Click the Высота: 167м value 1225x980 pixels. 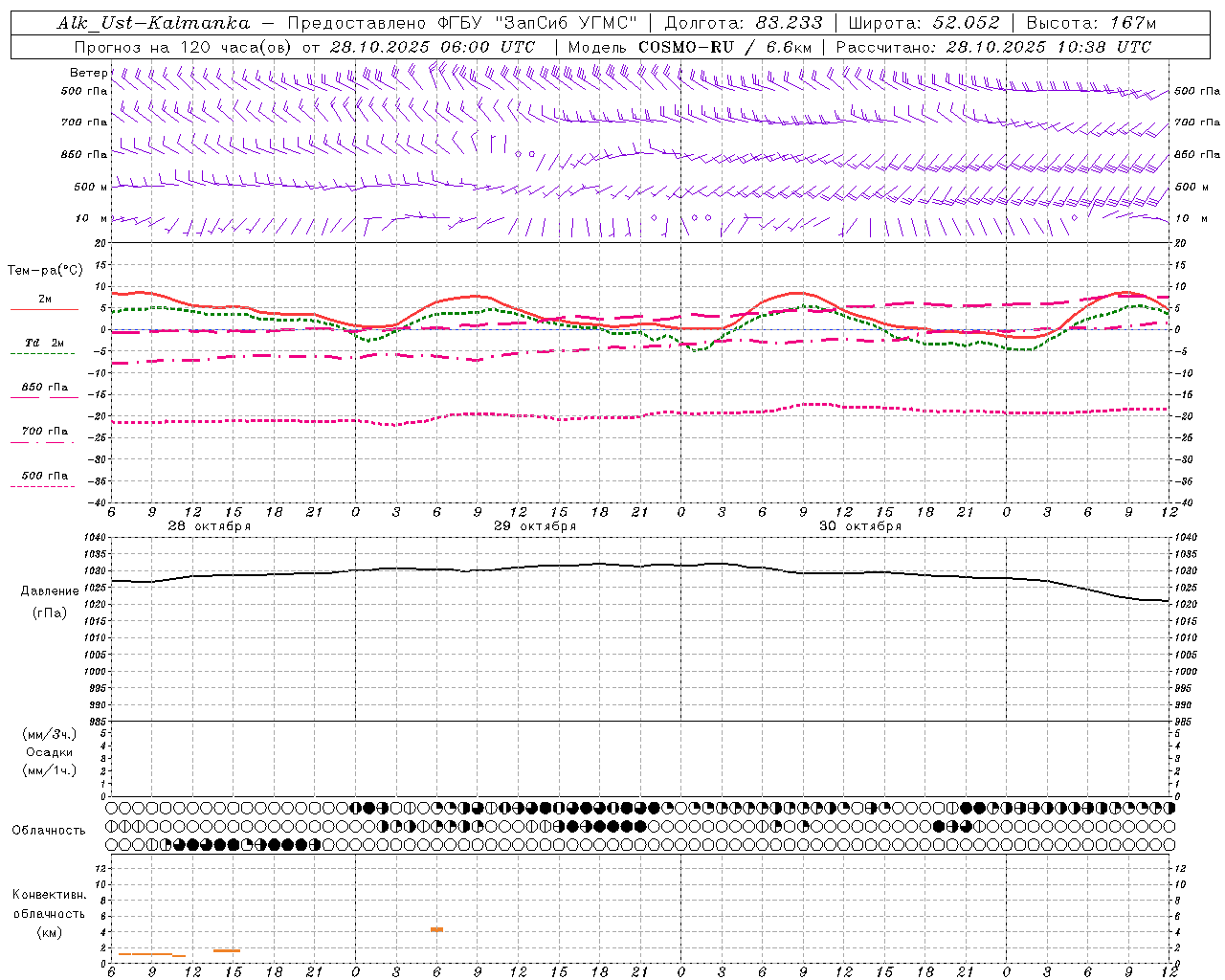pyautogui.click(x=1091, y=23)
